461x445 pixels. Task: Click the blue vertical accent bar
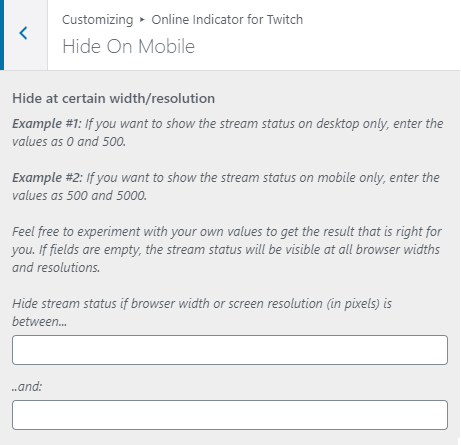2,35
